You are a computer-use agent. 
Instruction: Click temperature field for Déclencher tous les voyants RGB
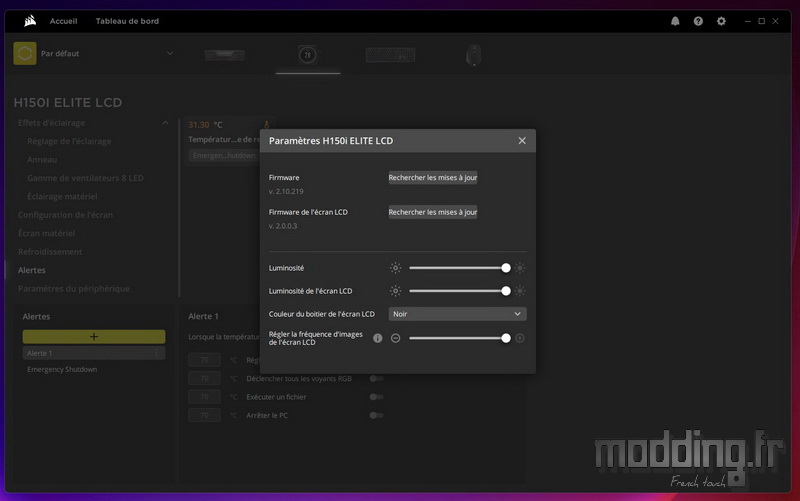pyautogui.click(x=204, y=379)
